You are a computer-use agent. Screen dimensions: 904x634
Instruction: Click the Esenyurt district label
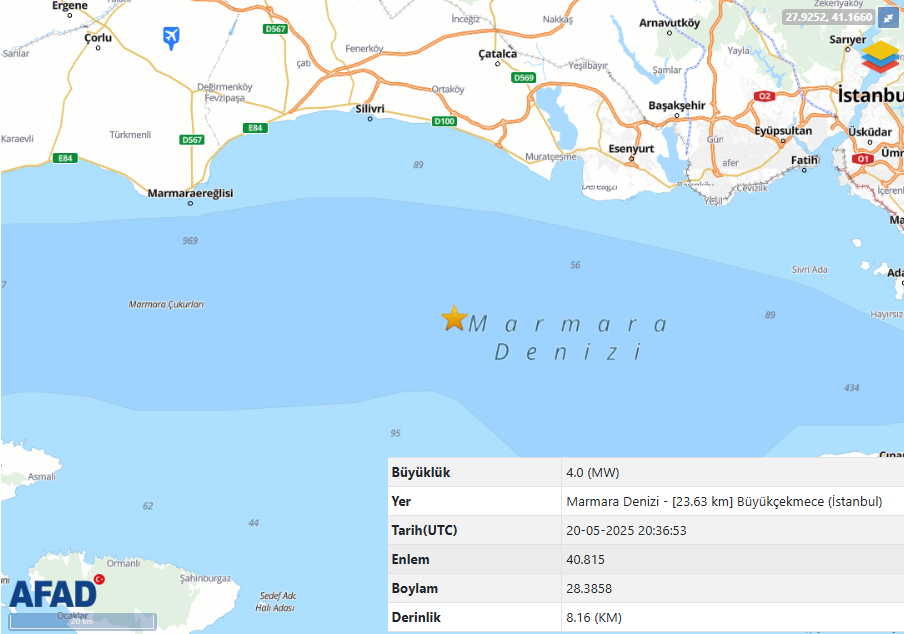point(631,149)
